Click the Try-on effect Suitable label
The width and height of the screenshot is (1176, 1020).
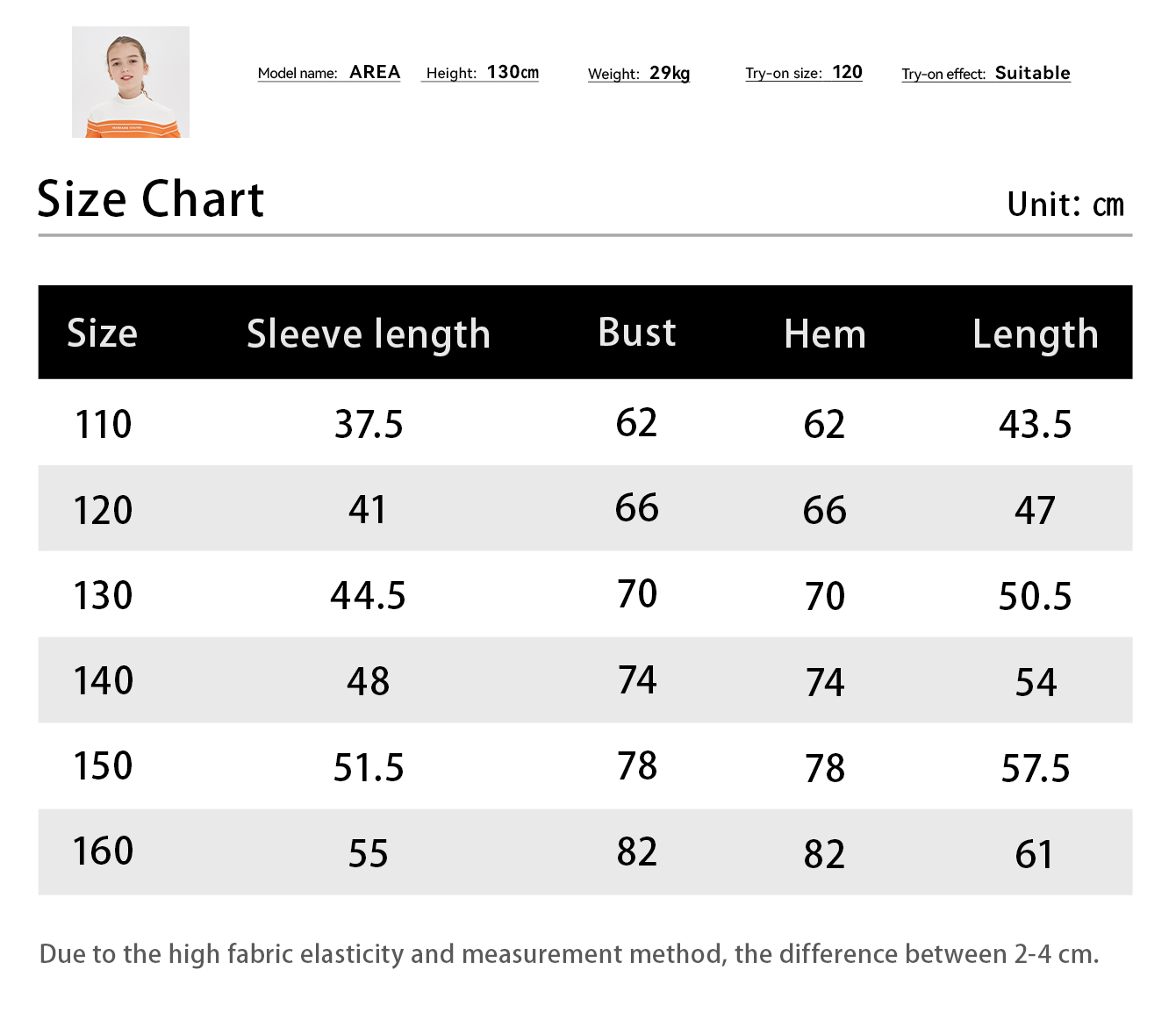click(986, 74)
